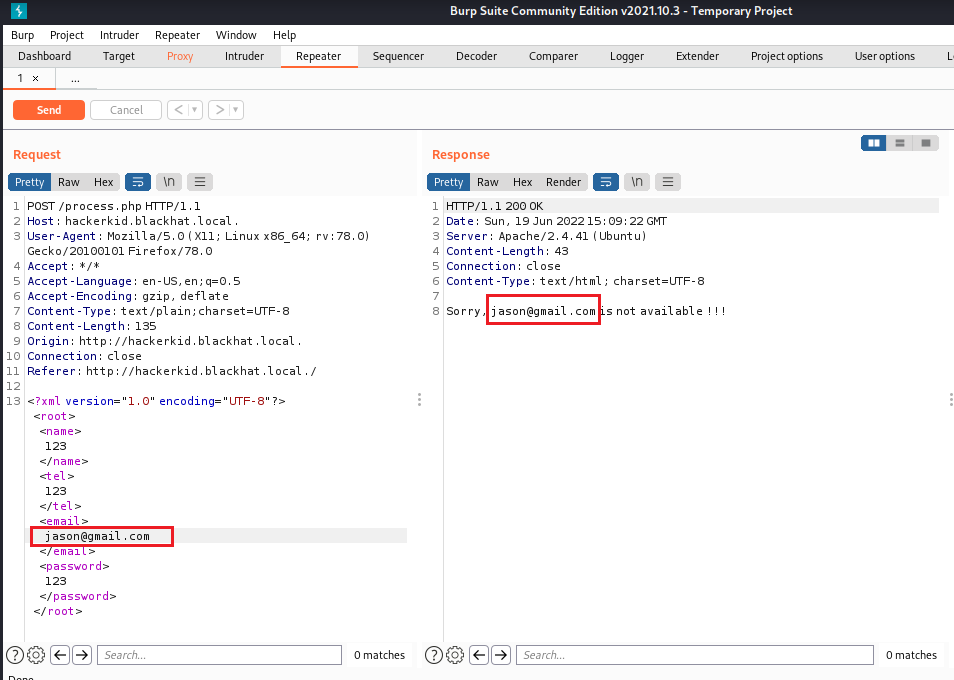Go to previous match in Request search
The width and height of the screenshot is (954, 680).
tap(60, 655)
